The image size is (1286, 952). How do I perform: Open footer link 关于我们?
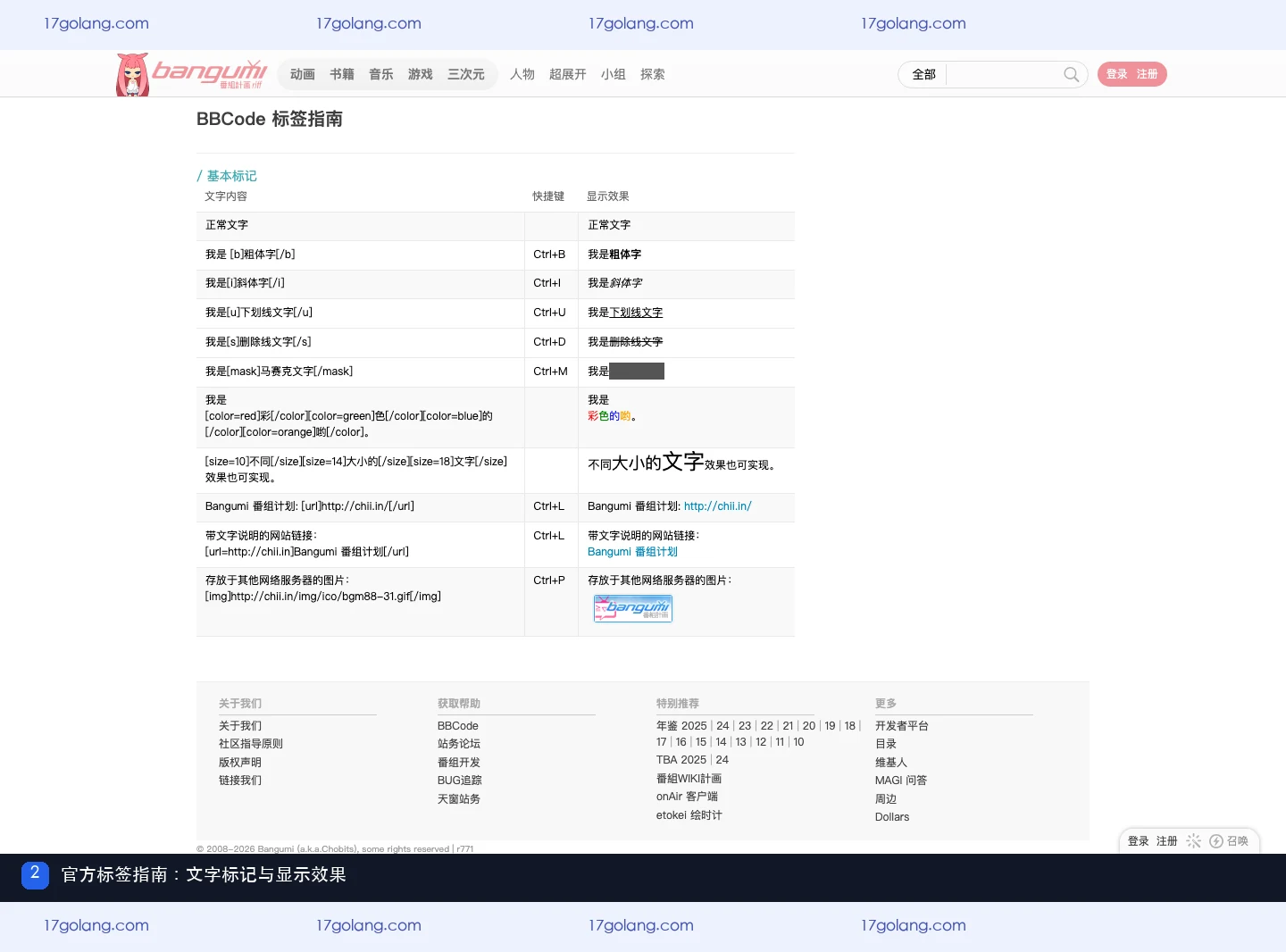coord(240,726)
